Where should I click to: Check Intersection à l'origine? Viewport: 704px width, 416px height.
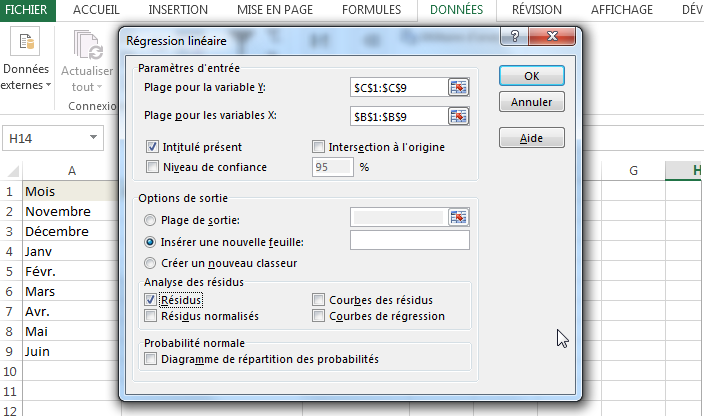point(319,147)
